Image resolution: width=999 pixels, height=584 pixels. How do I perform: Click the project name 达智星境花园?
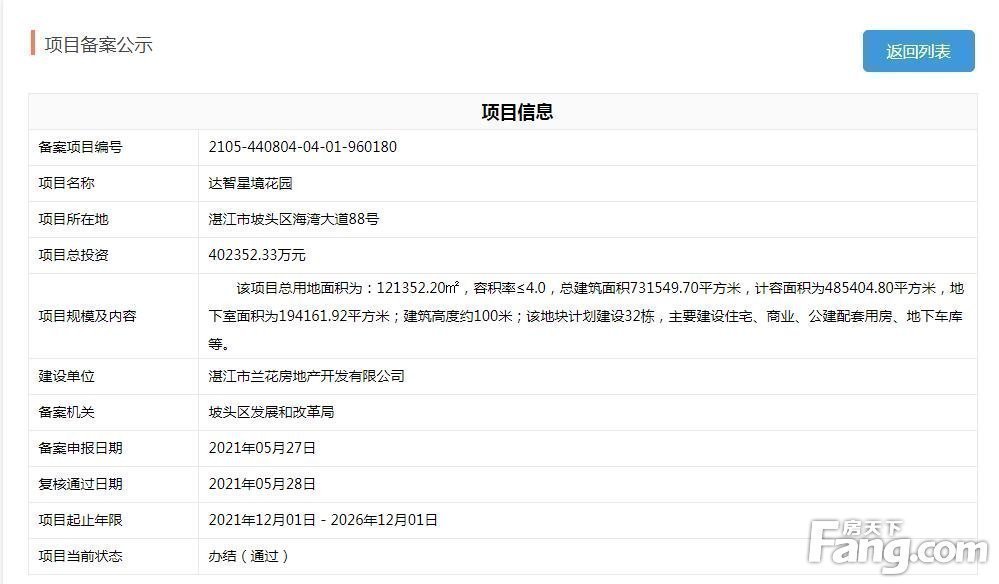[x=250, y=183]
